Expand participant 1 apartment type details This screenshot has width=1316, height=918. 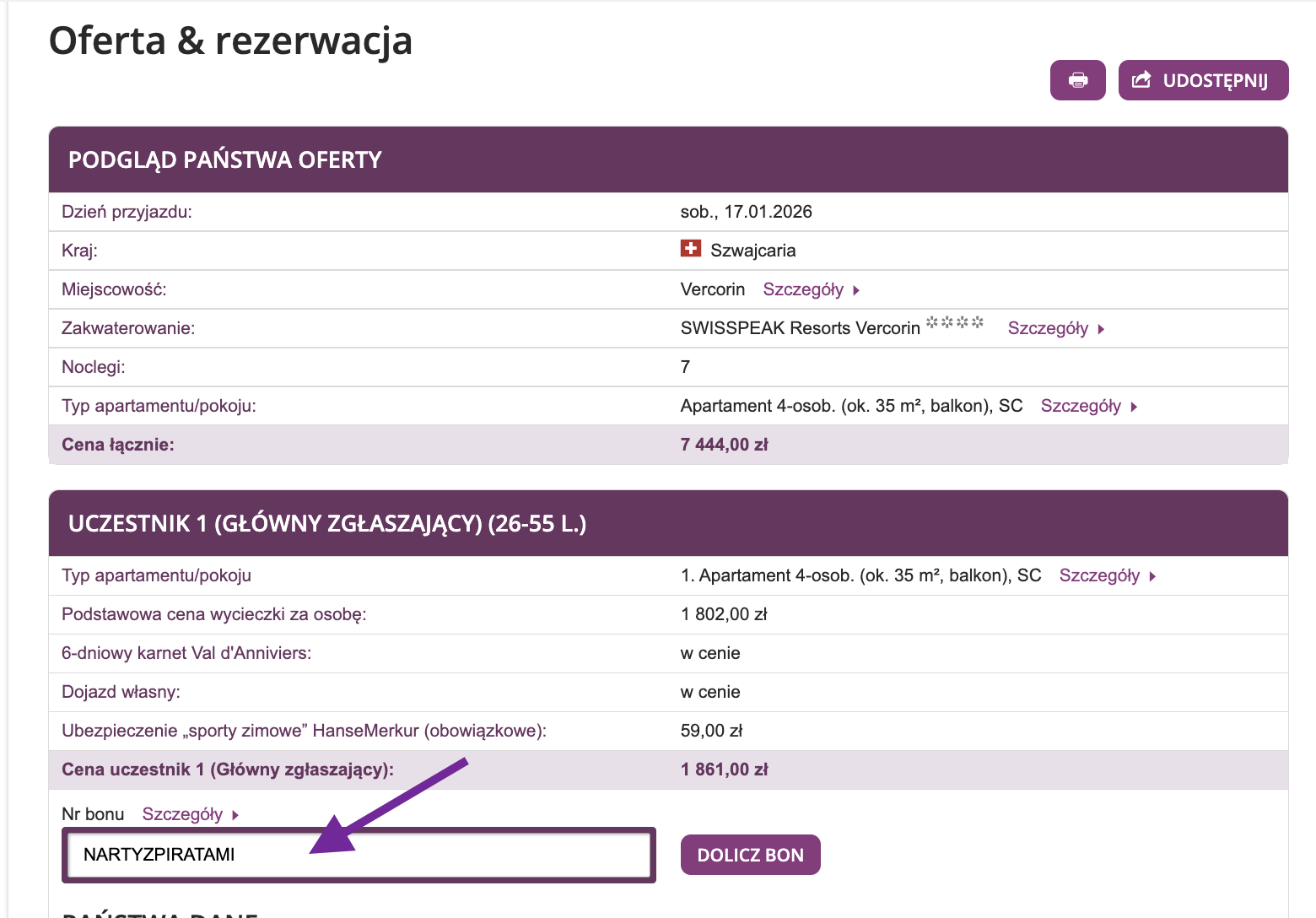point(1101,575)
